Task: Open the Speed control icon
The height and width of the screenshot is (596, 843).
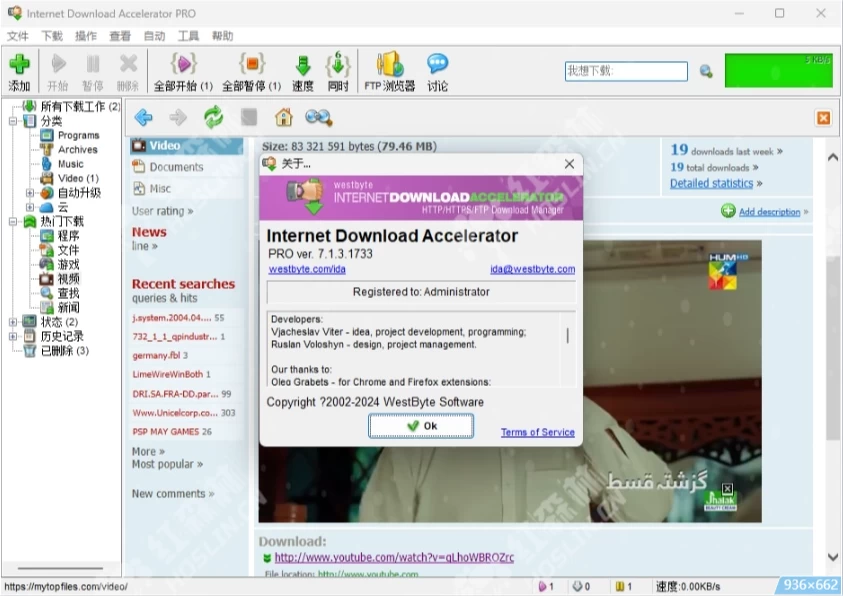Action: [x=303, y=66]
